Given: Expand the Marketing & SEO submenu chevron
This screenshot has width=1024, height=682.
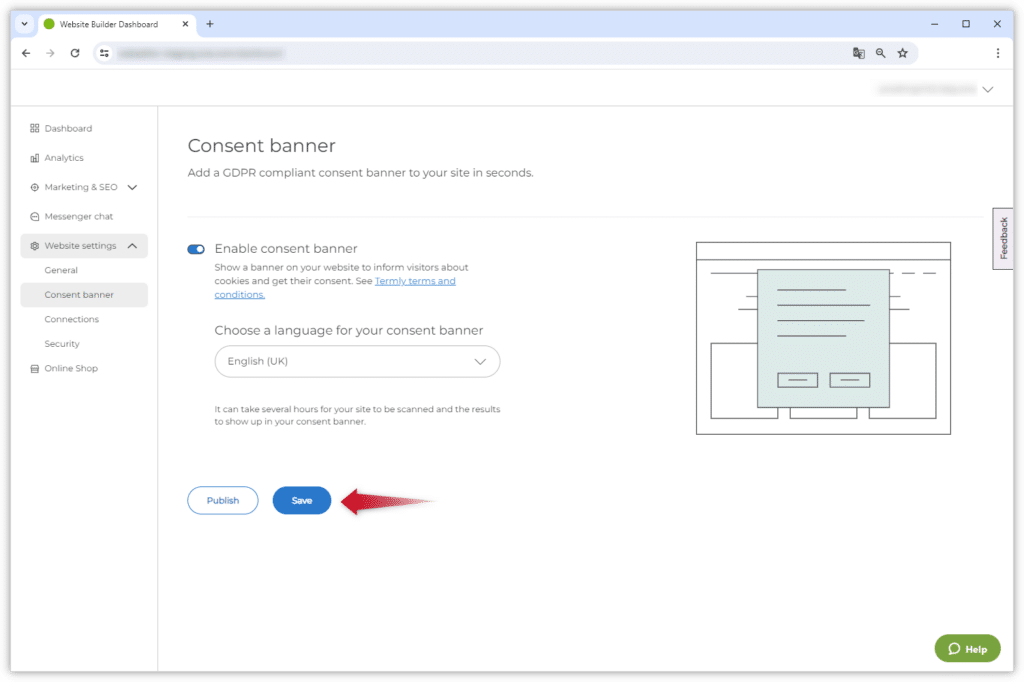Looking at the screenshot, I should pyautogui.click(x=132, y=187).
